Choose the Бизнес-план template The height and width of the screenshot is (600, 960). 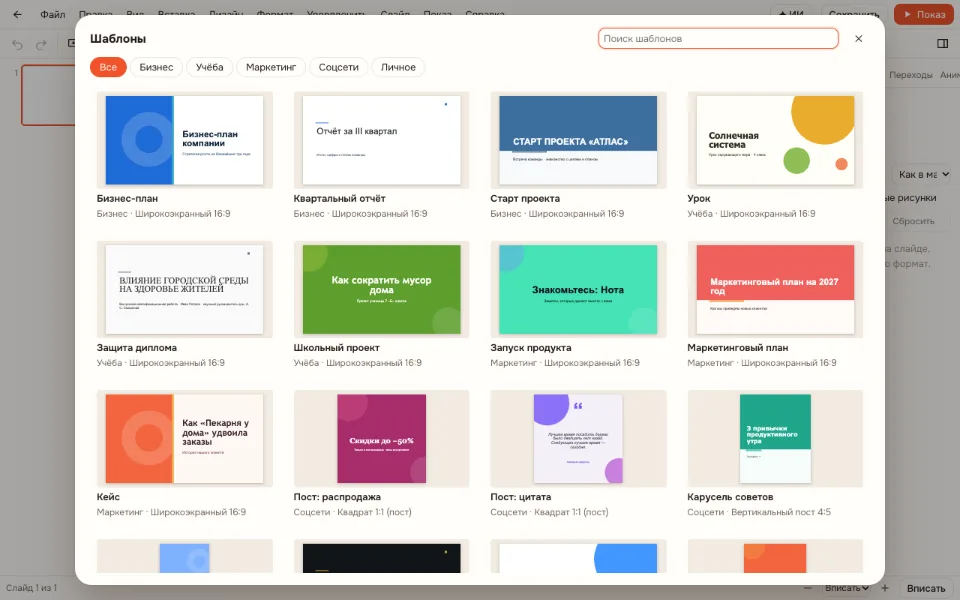(184, 156)
